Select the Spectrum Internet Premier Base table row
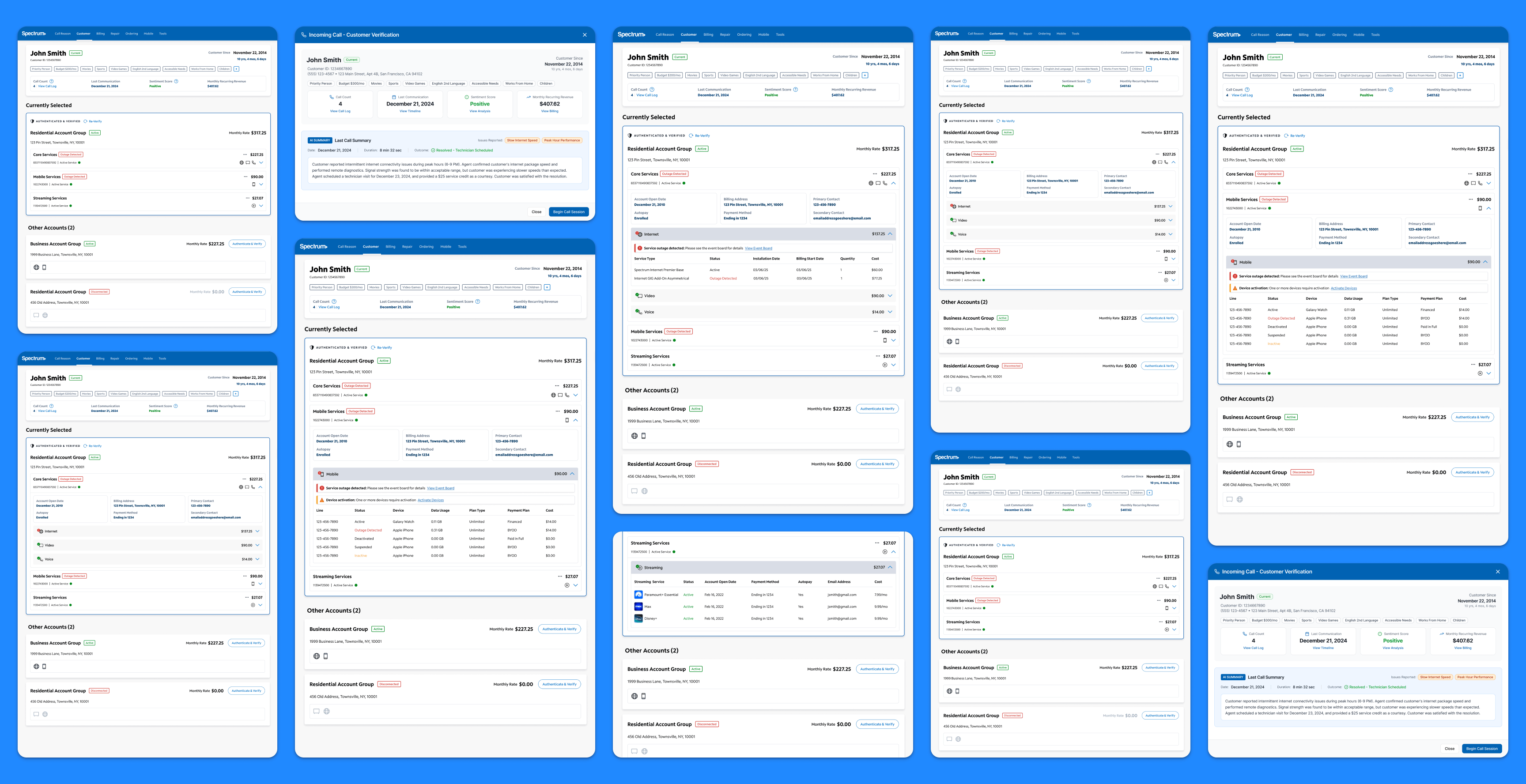This screenshot has width=1526, height=784. [659, 269]
